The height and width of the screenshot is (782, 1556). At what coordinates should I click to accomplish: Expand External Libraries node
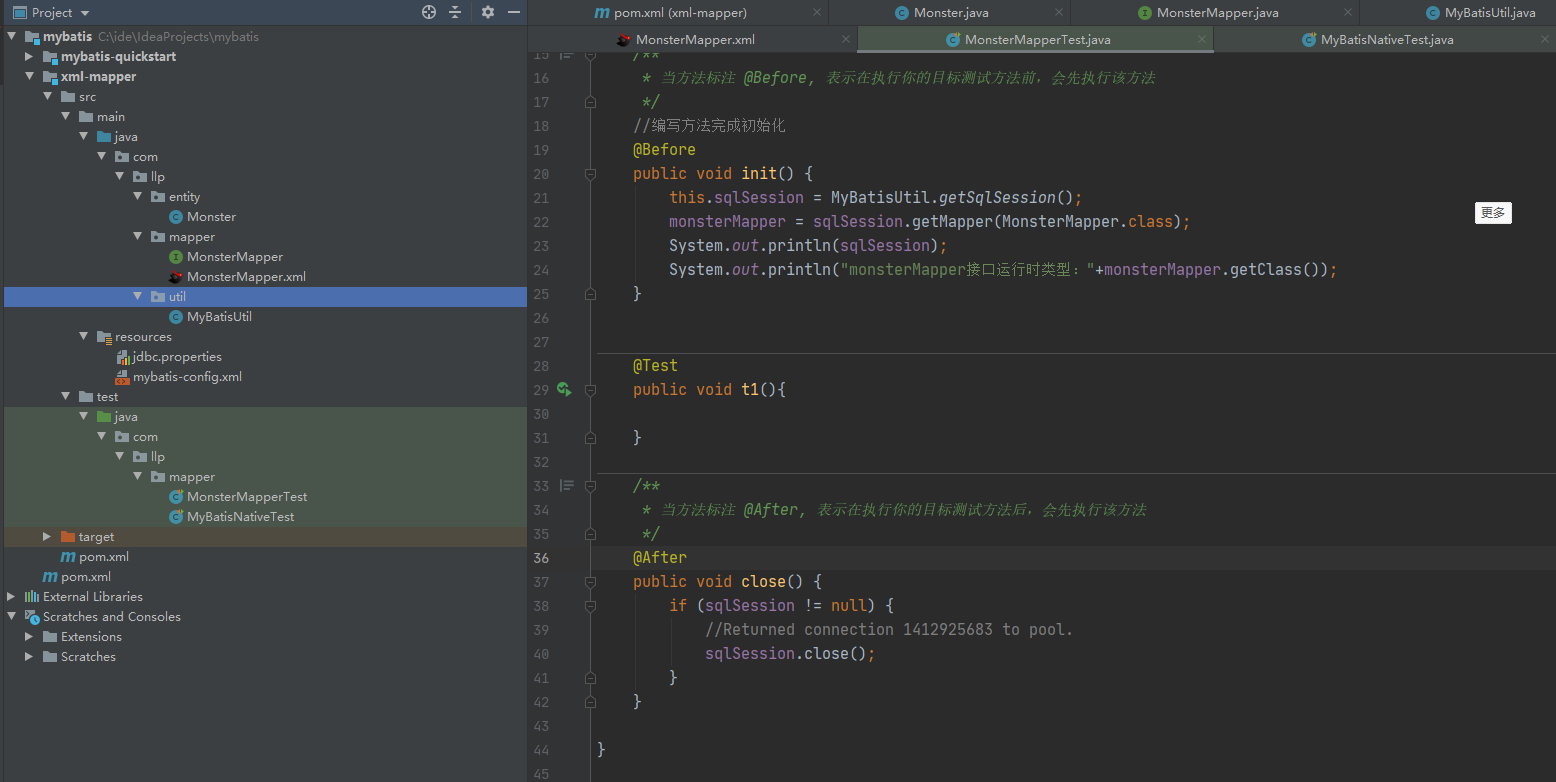[11, 596]
